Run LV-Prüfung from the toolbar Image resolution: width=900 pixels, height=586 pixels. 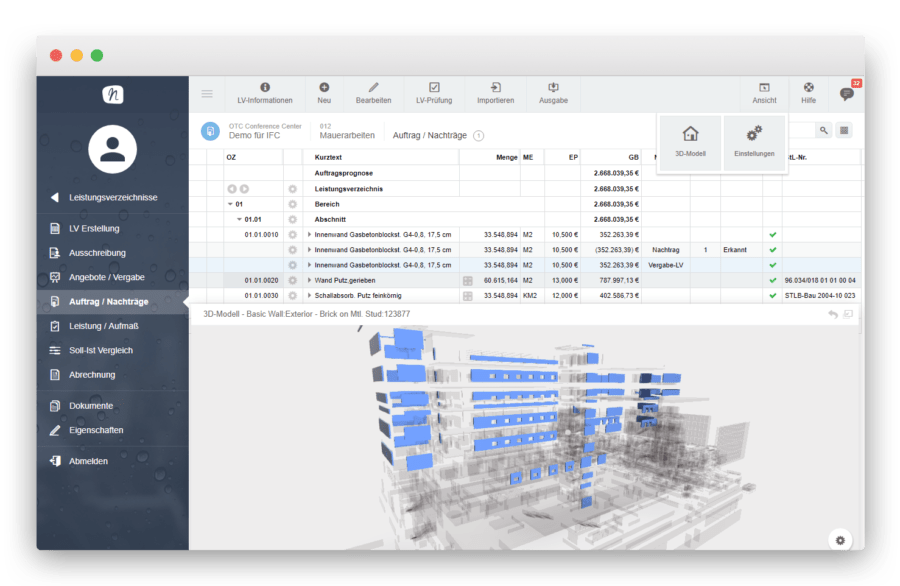point(434,94)
